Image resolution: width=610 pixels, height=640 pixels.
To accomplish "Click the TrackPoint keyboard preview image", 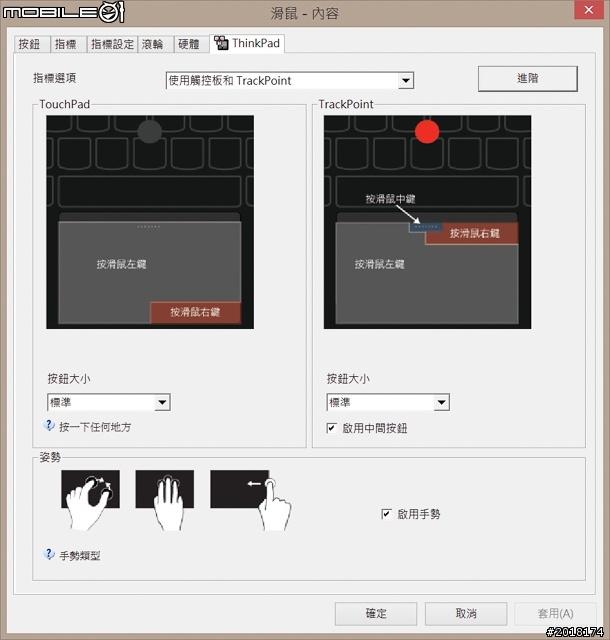I will (x=427, y=222).
